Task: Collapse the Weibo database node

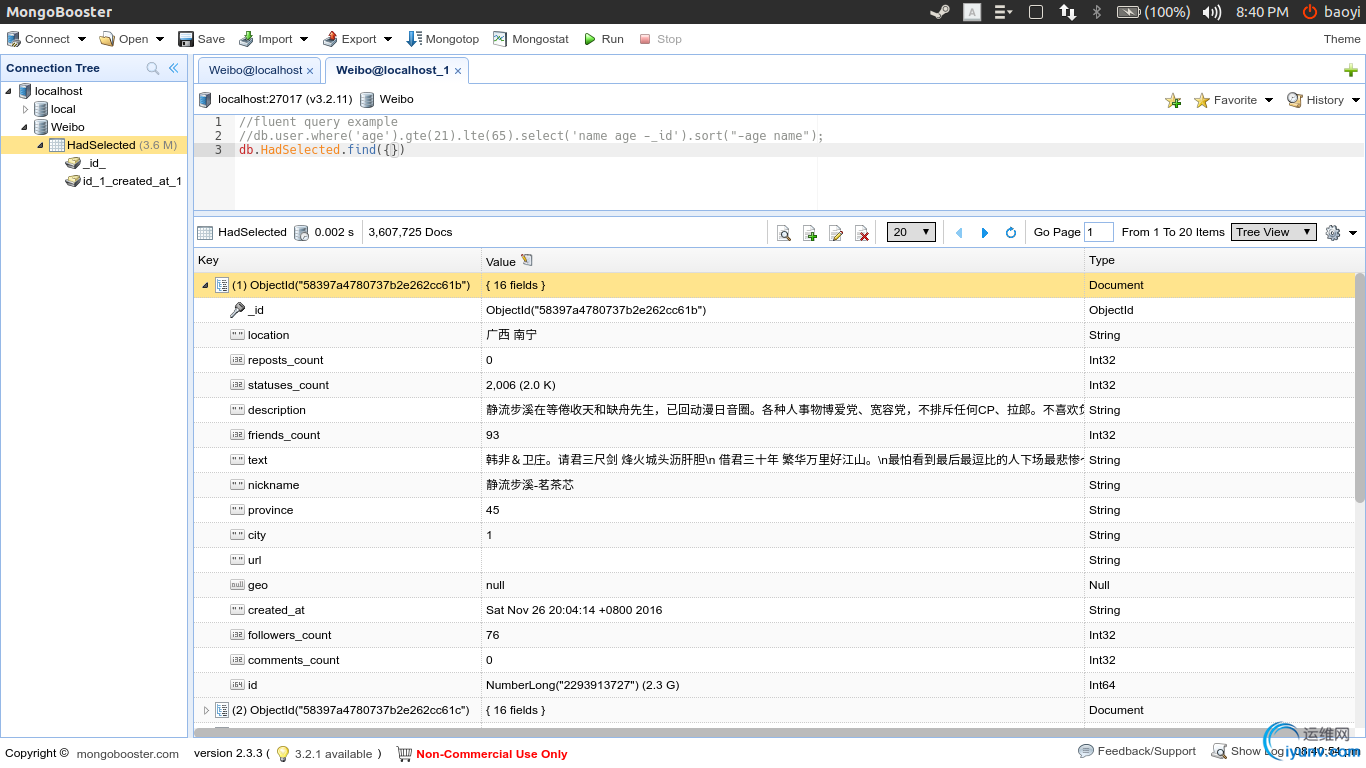Action: (26, 127)
